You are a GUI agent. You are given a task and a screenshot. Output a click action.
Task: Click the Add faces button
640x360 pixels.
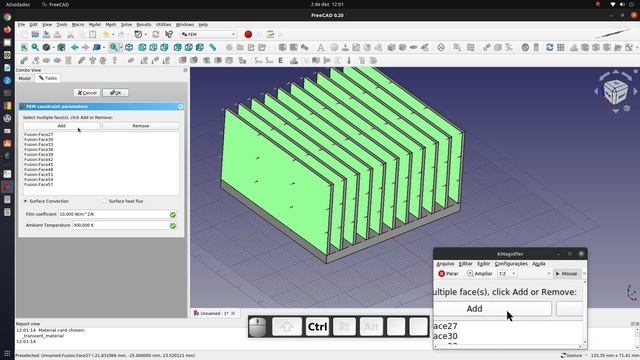pyautogui.click(x=61, y=126)
